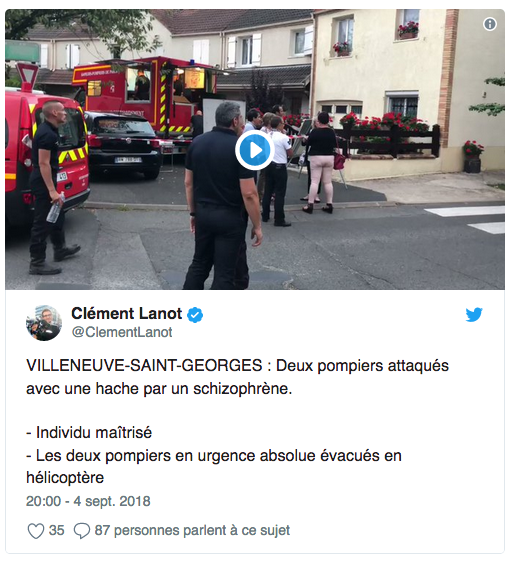Click 'avec une hache par un schizophrène' text
This screenshot has height=562, width=514.
[159, 389]
